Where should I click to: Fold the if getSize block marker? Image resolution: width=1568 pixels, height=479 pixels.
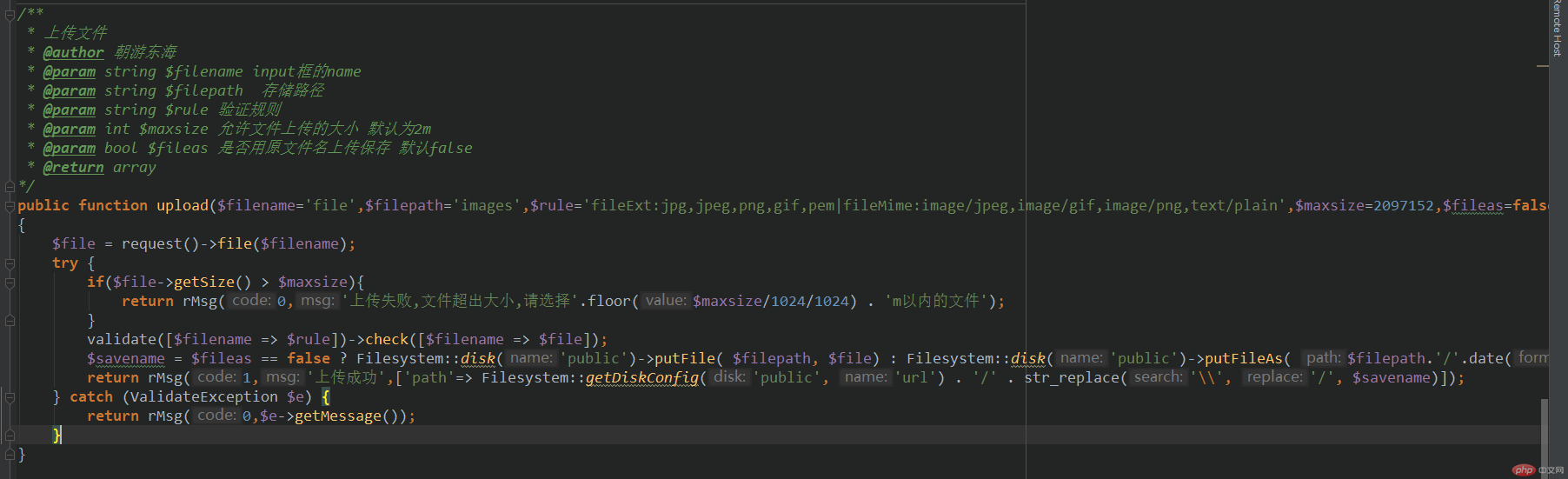(10, 283)
